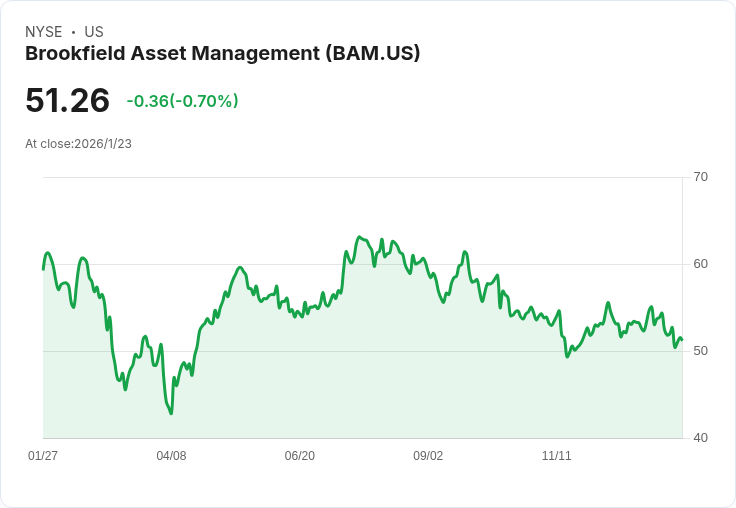Click the dot separator between NYSE and US
This screenshot has width=736, height=508.
tap(73, 32)
